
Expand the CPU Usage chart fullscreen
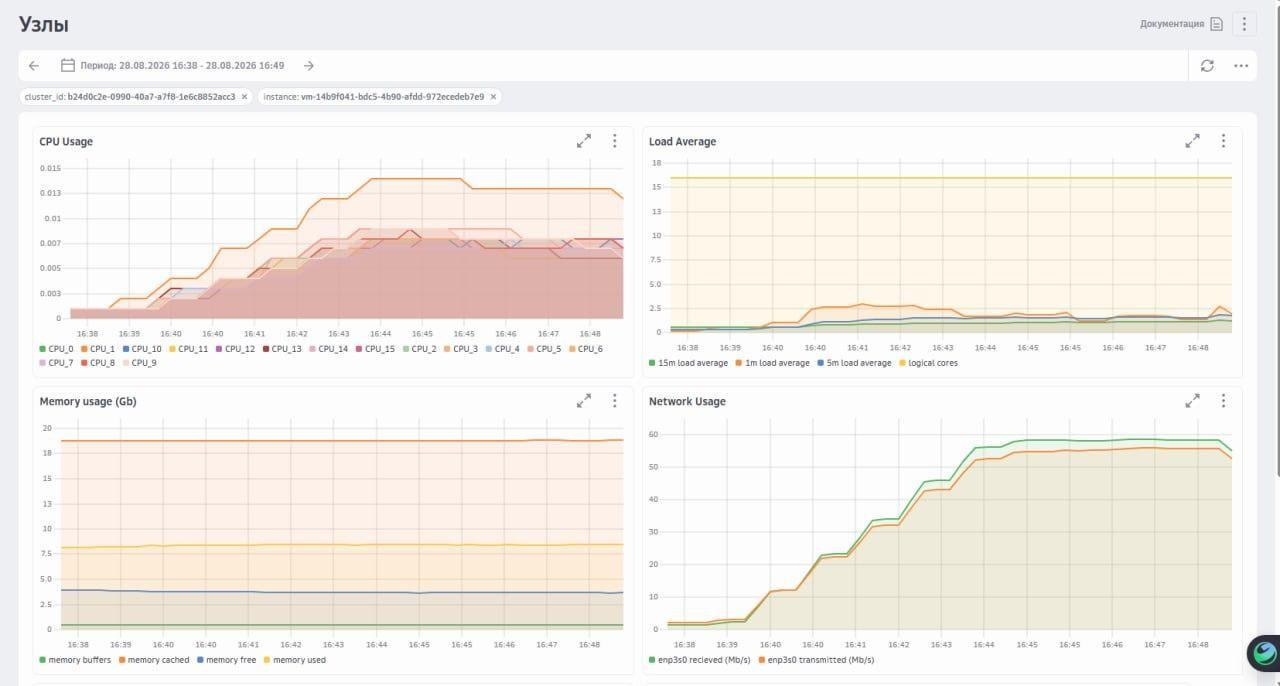[584, 141]
